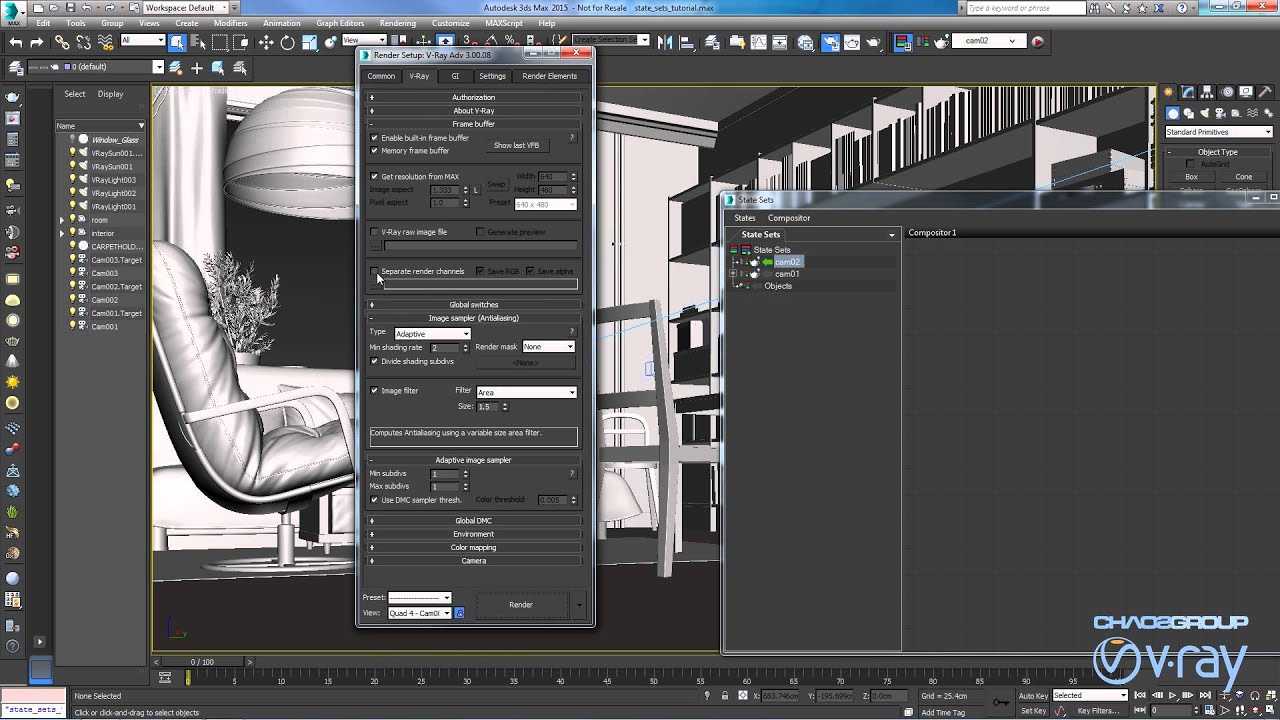Enable V-Ray raw image file checkbox

[375, 232]
